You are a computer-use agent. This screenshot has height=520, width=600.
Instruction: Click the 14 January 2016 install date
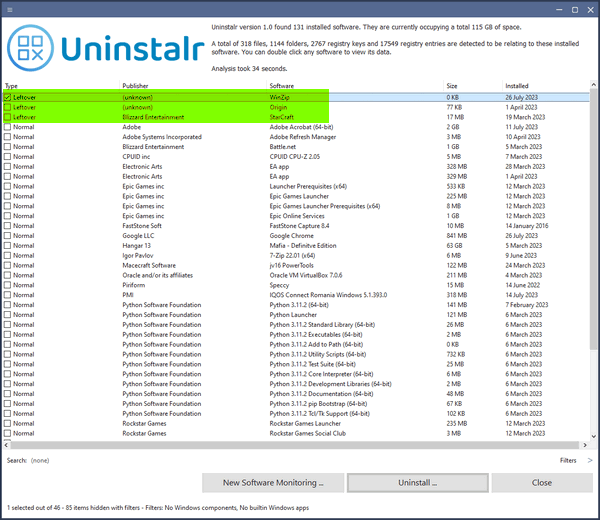click(527, 226)
